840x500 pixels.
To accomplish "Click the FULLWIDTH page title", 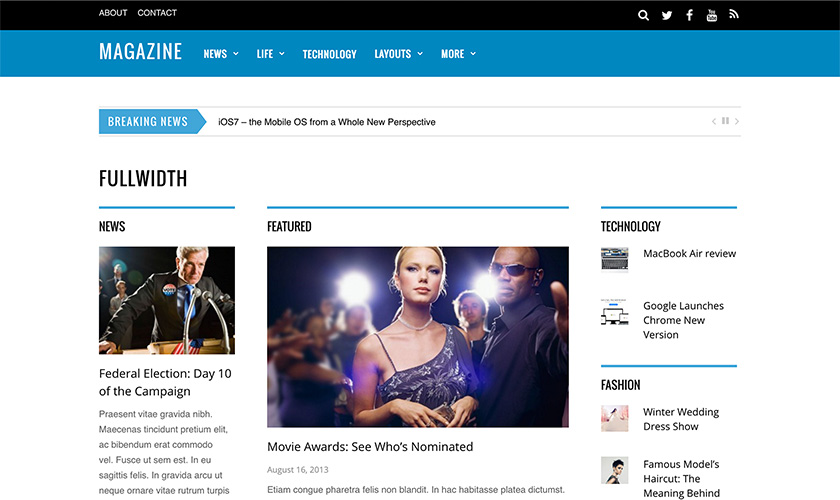I will [143, 178].
